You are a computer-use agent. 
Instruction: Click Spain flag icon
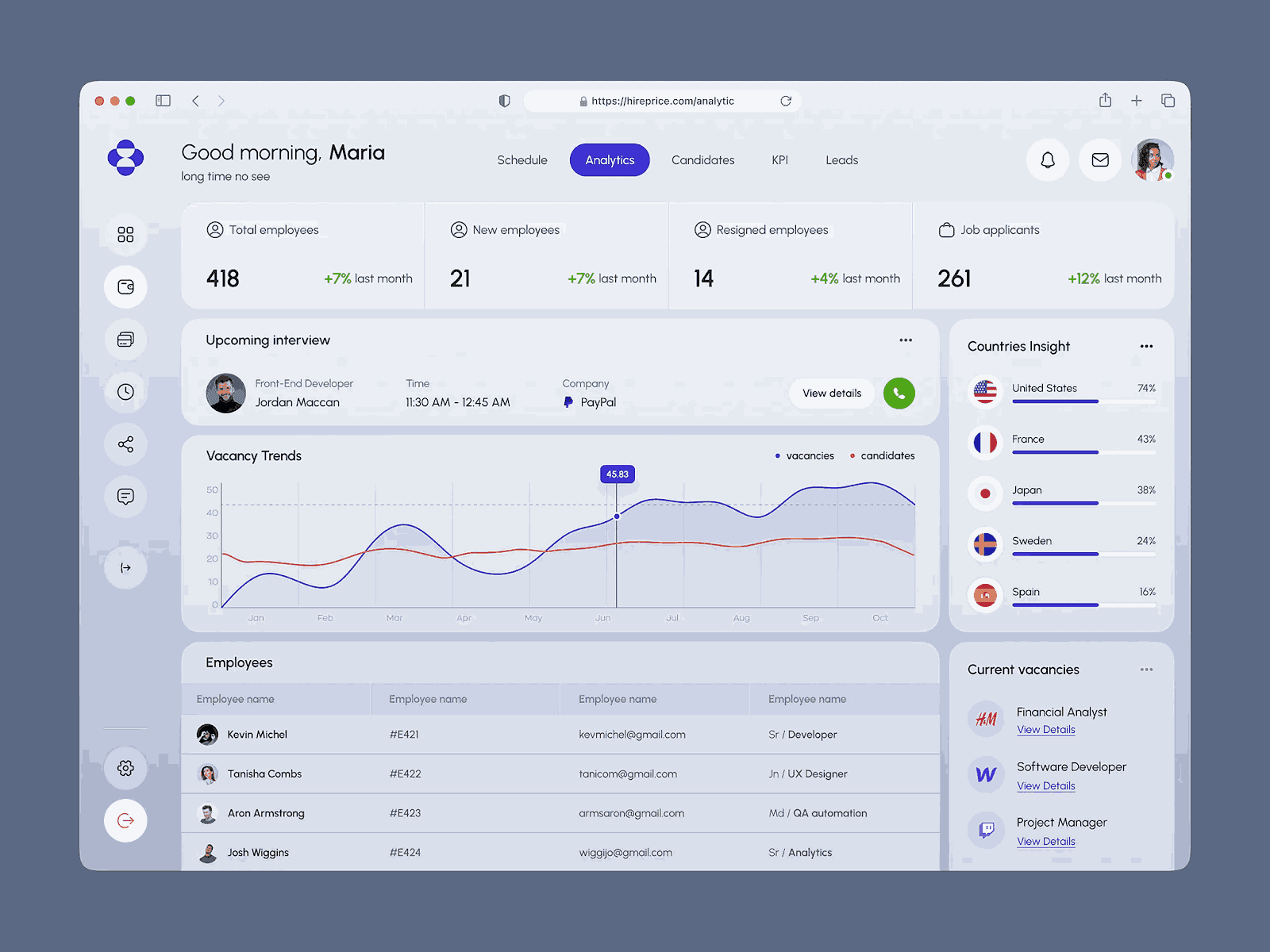click(985, 594)
